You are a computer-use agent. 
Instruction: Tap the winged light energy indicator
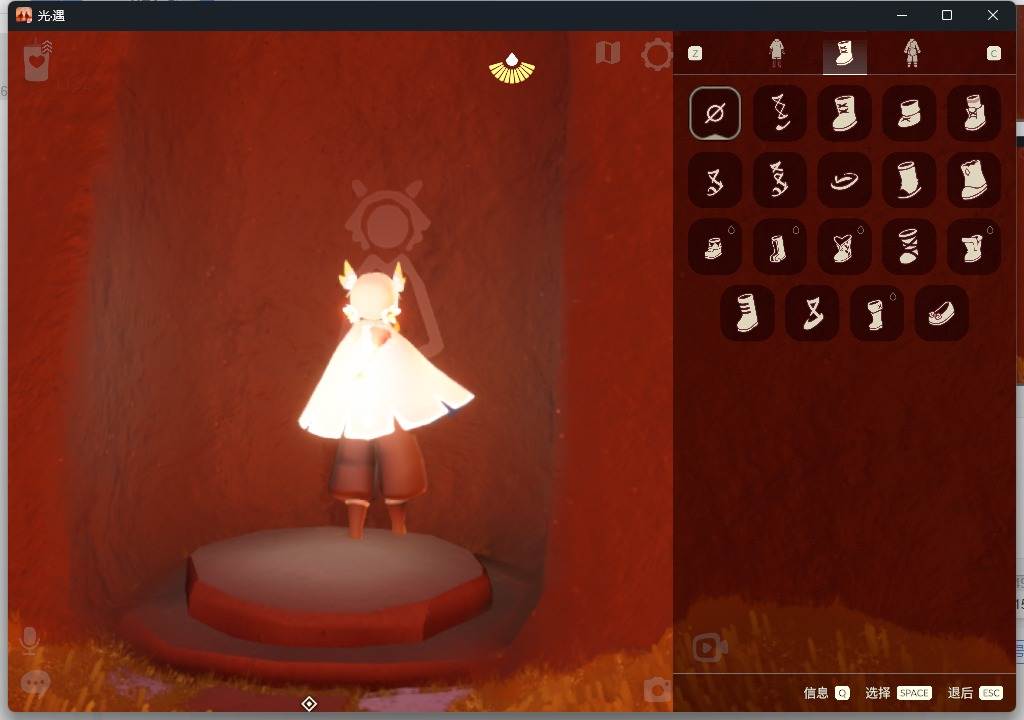(512, 69)
